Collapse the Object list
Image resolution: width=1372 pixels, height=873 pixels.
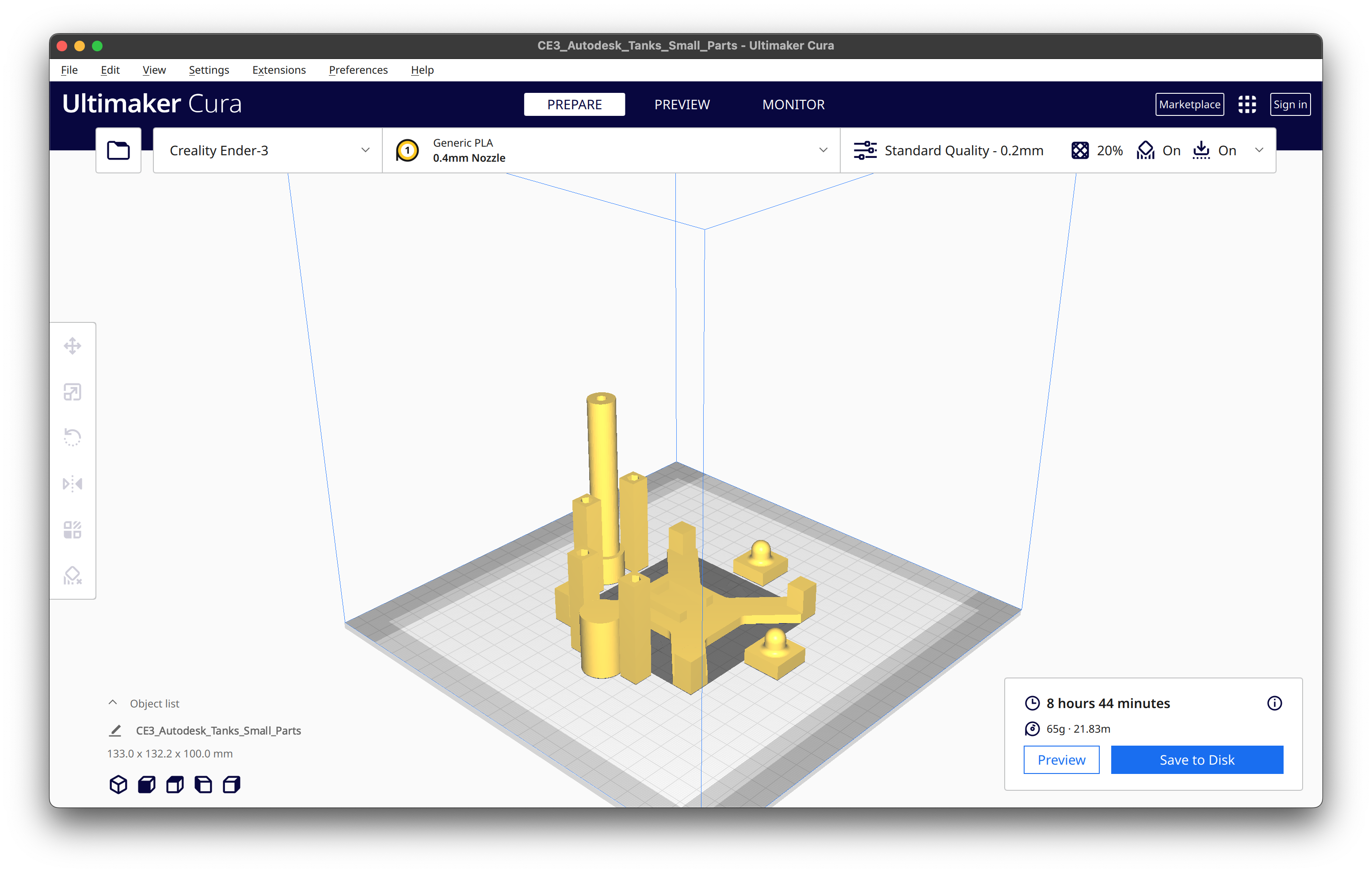pyautogui.click(x=113, y=703)
